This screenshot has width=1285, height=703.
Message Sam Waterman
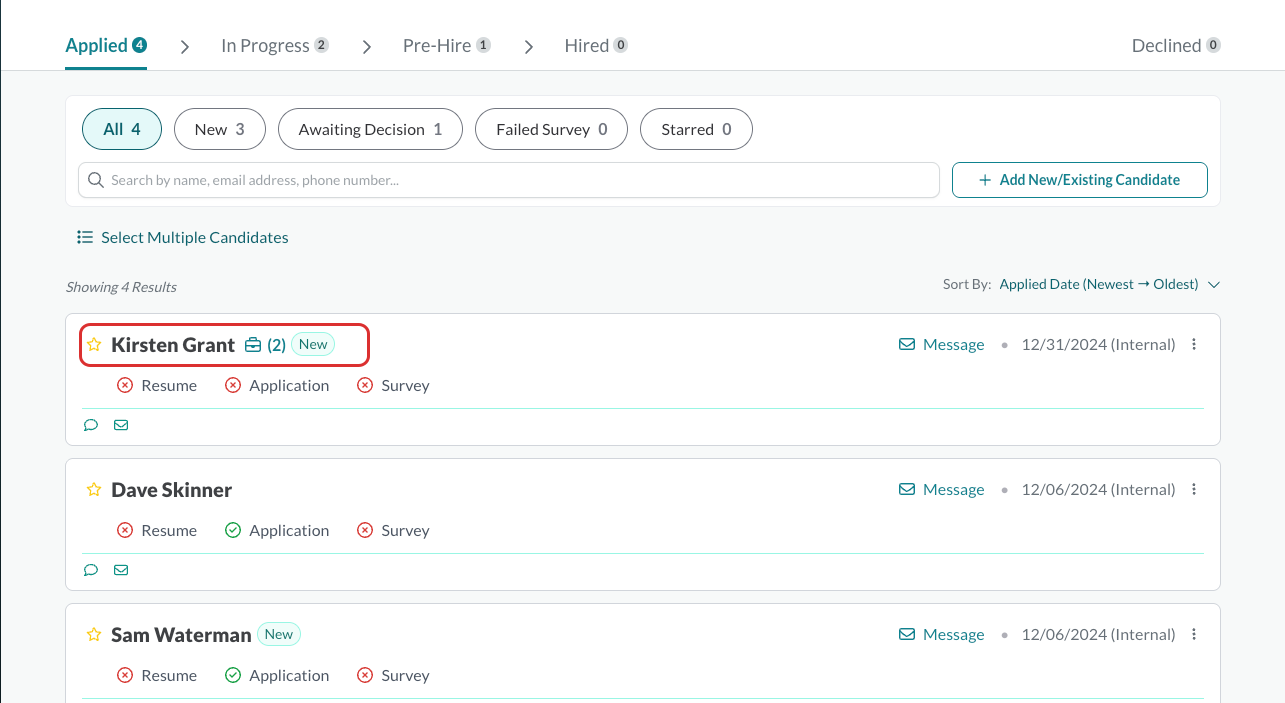942,635
